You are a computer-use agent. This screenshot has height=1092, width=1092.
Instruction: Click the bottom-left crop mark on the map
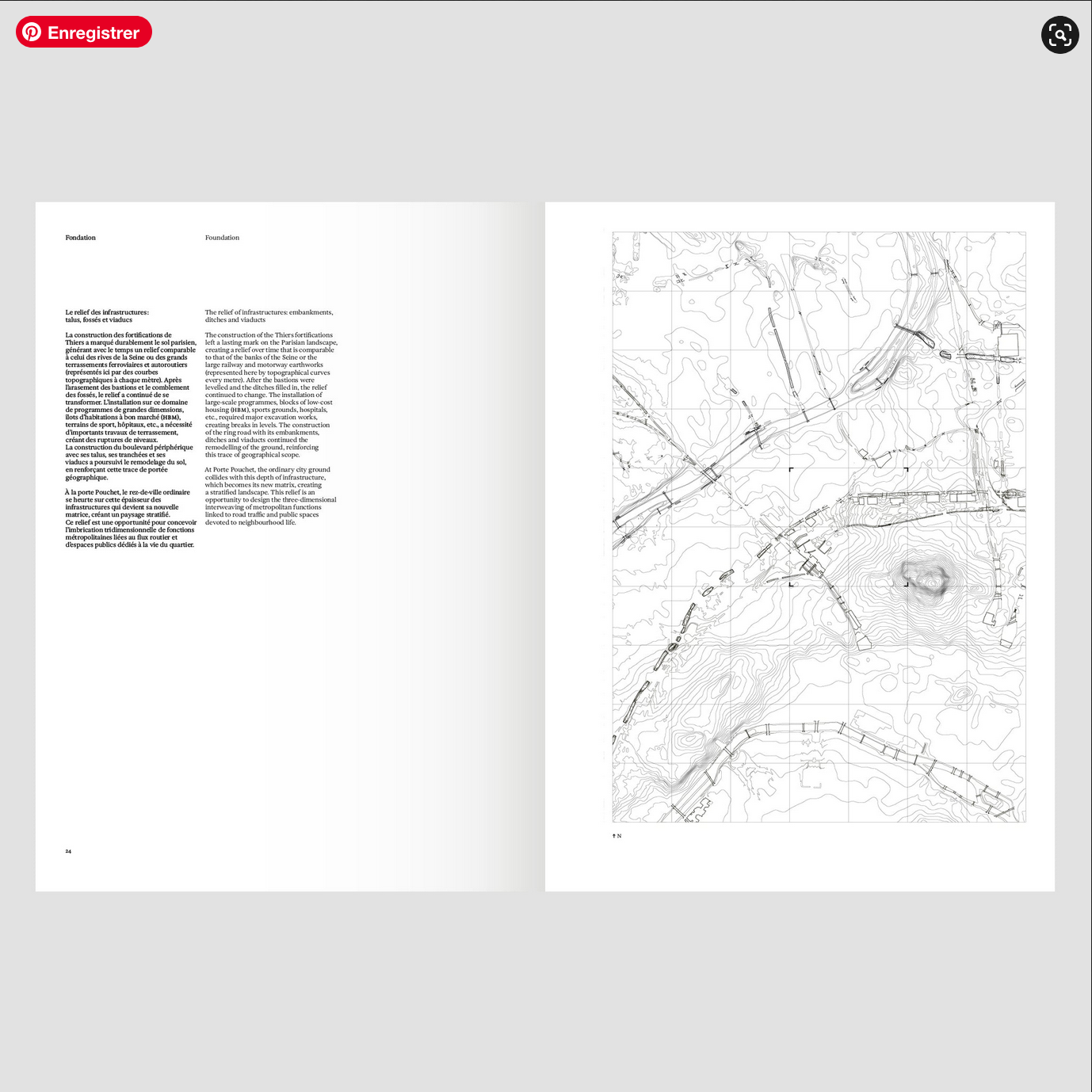coord(791,585)
